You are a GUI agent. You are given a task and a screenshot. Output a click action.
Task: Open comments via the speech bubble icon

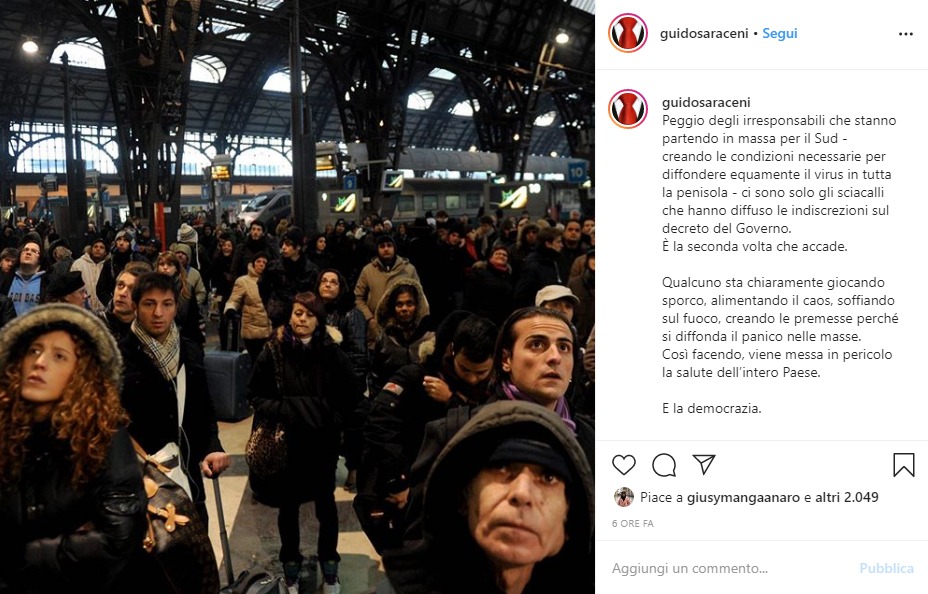[664, 465]
